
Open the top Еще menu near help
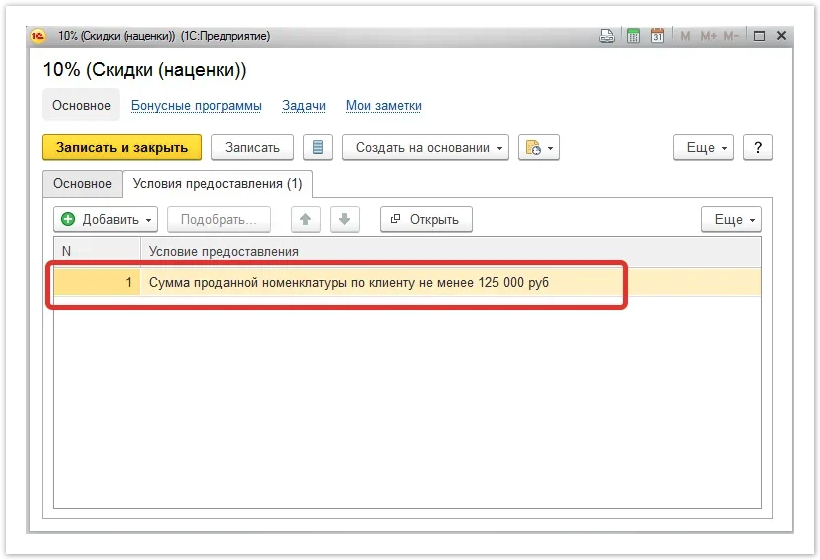point(705,147)
